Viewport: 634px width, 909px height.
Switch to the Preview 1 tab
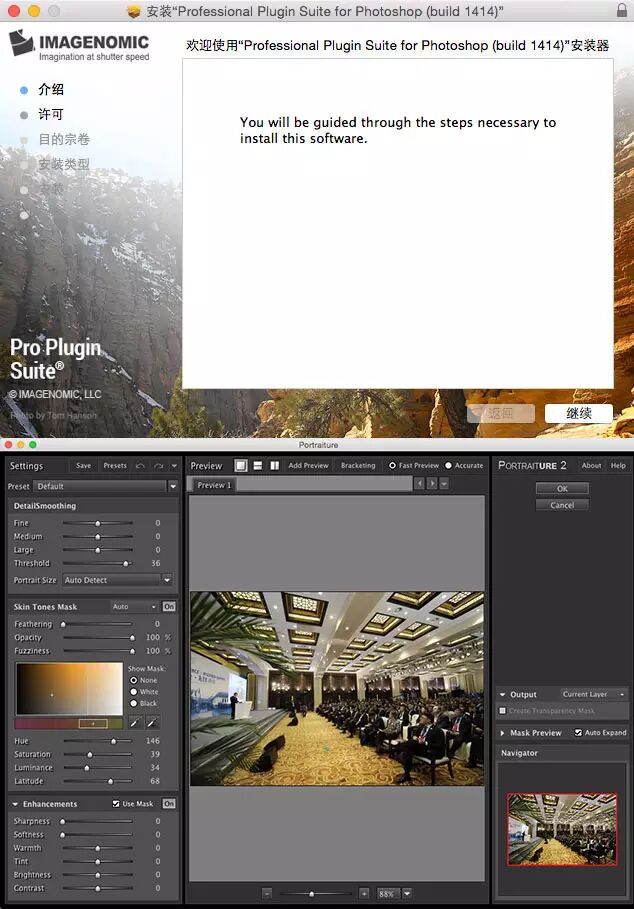click(214, 485)
